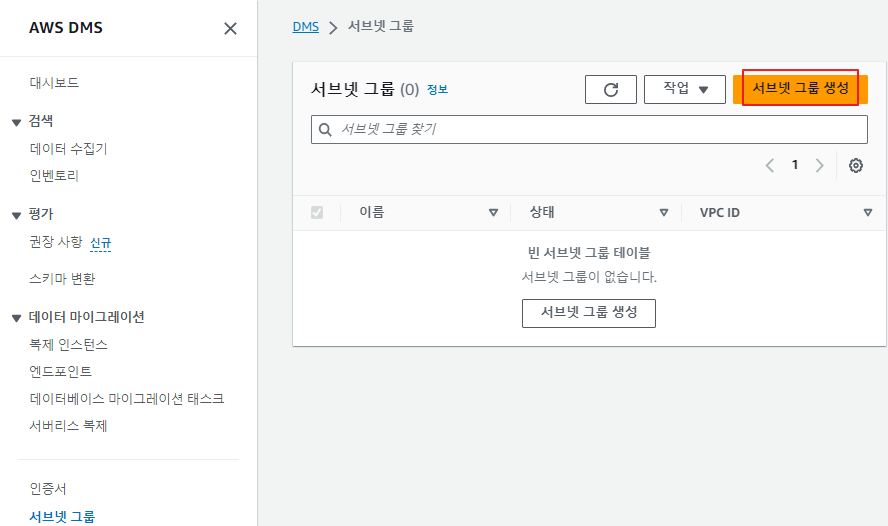Click the search magnifier icon

click(325, 130)
